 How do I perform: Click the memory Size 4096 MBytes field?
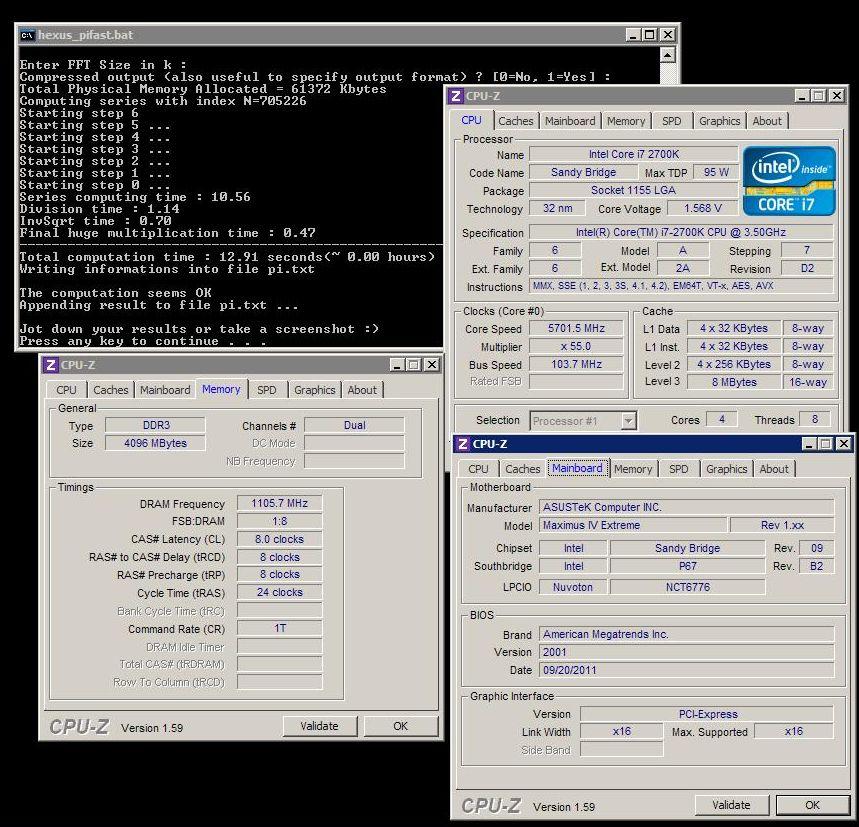pyautogui.click(x=156, y=443)
